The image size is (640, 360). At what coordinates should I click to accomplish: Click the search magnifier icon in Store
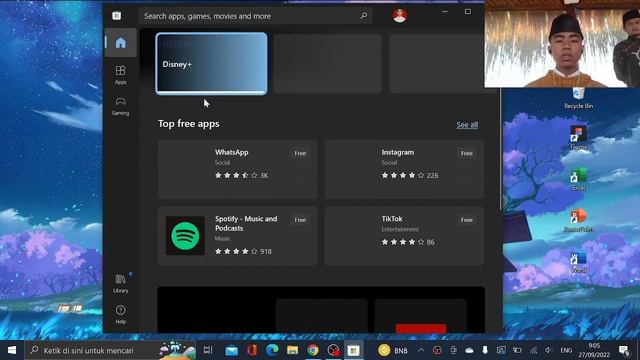[363, 16]
